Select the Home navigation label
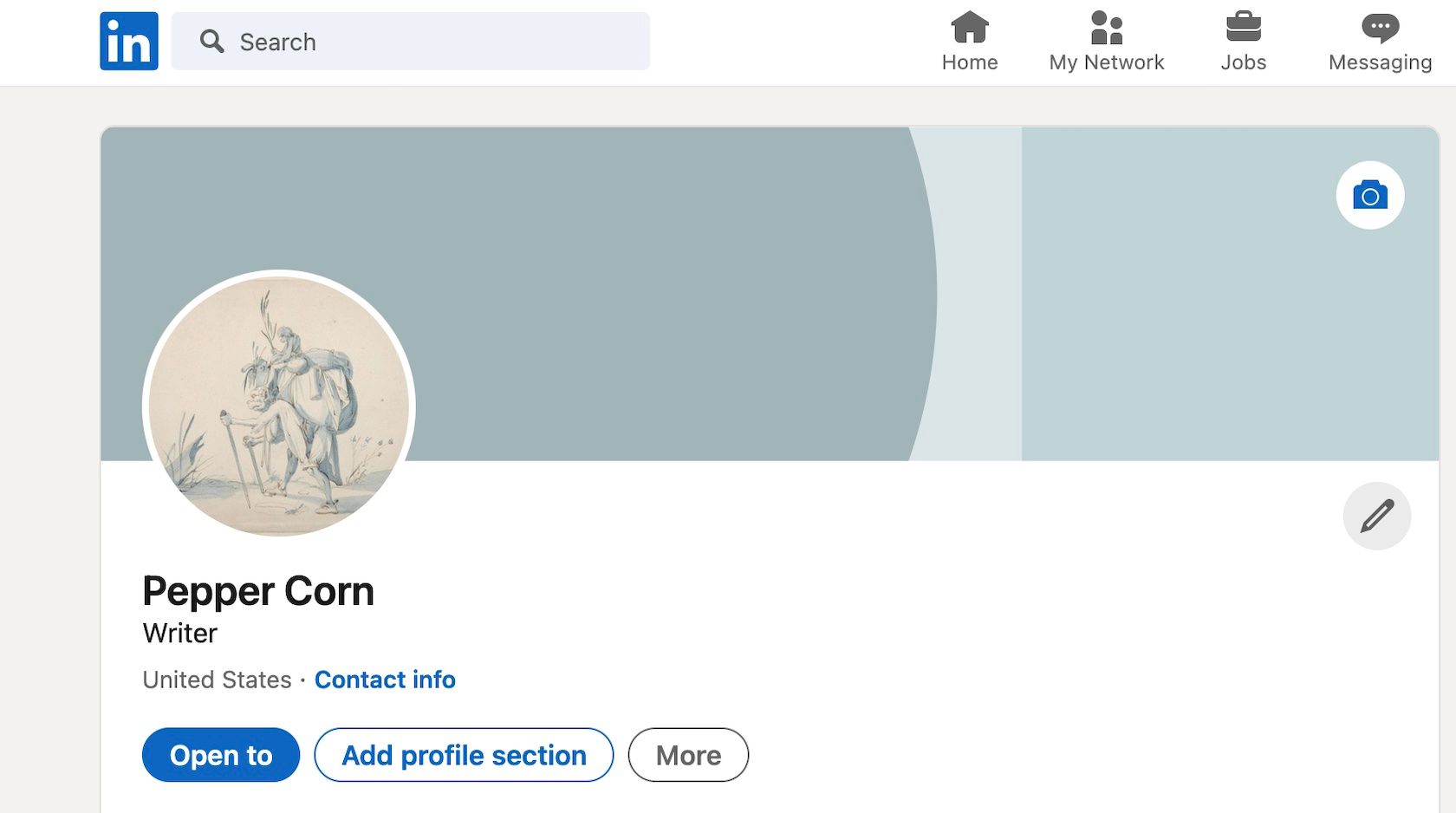 [970, 62]
